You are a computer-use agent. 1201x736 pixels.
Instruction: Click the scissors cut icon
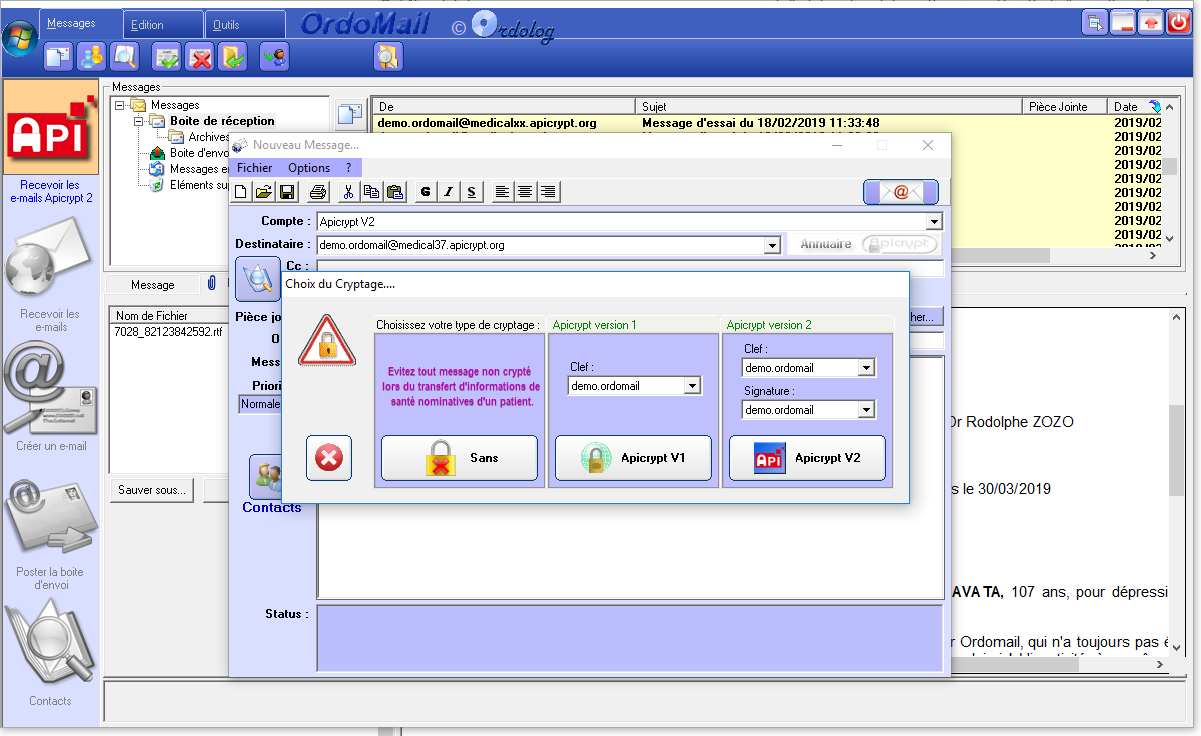(348, 192)
